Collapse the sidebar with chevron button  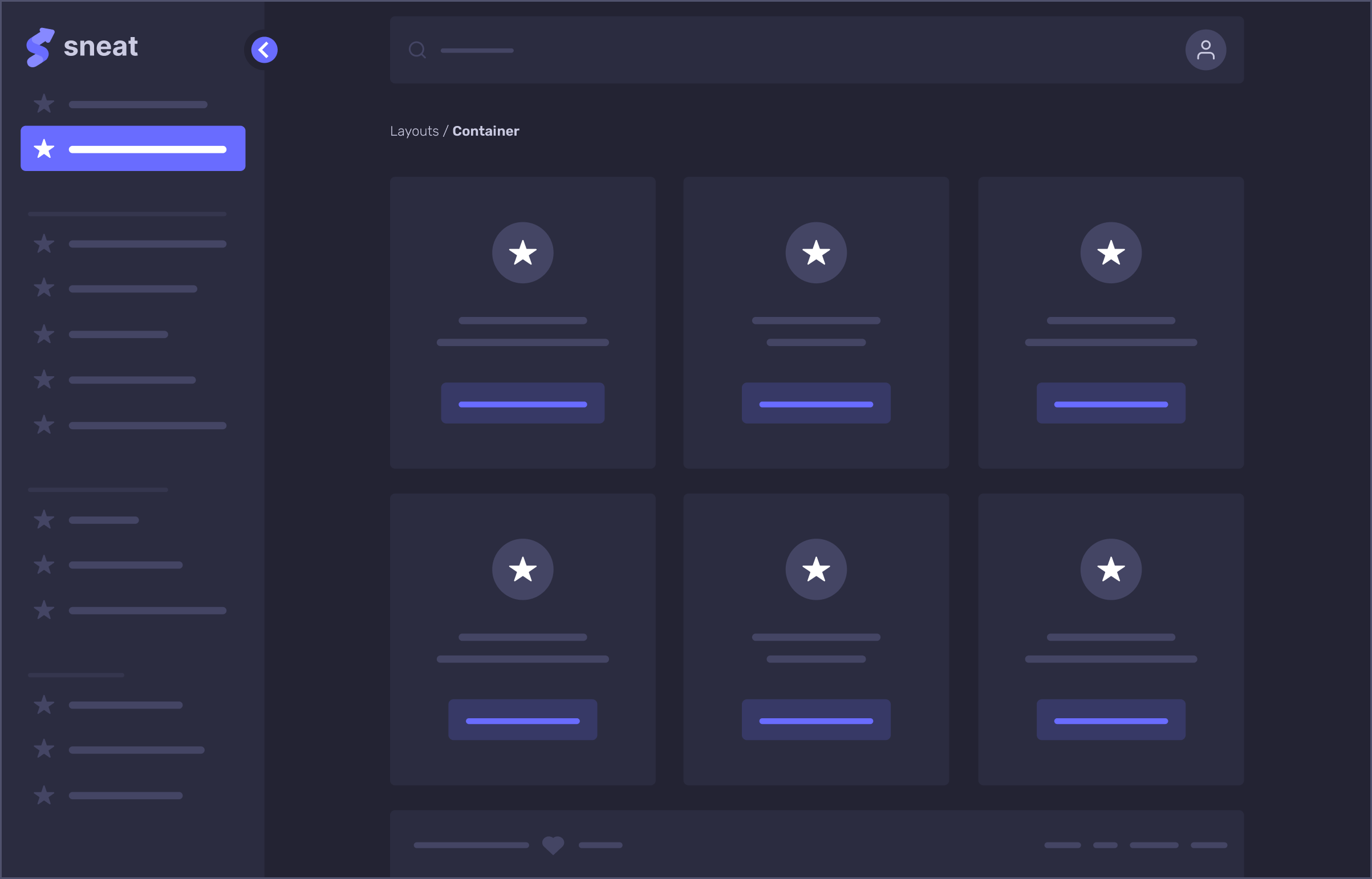coord(264,50)
